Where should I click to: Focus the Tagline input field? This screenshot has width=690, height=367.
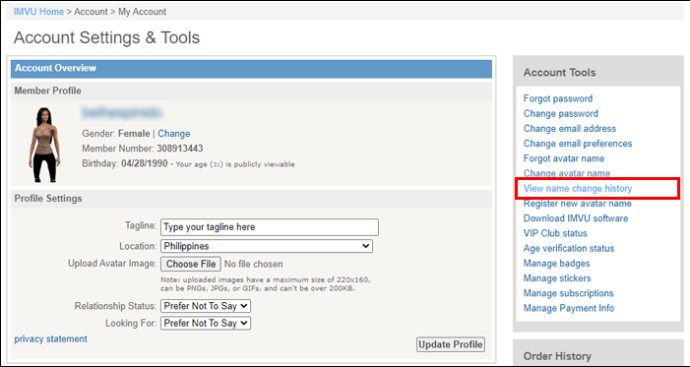(269, 227)
